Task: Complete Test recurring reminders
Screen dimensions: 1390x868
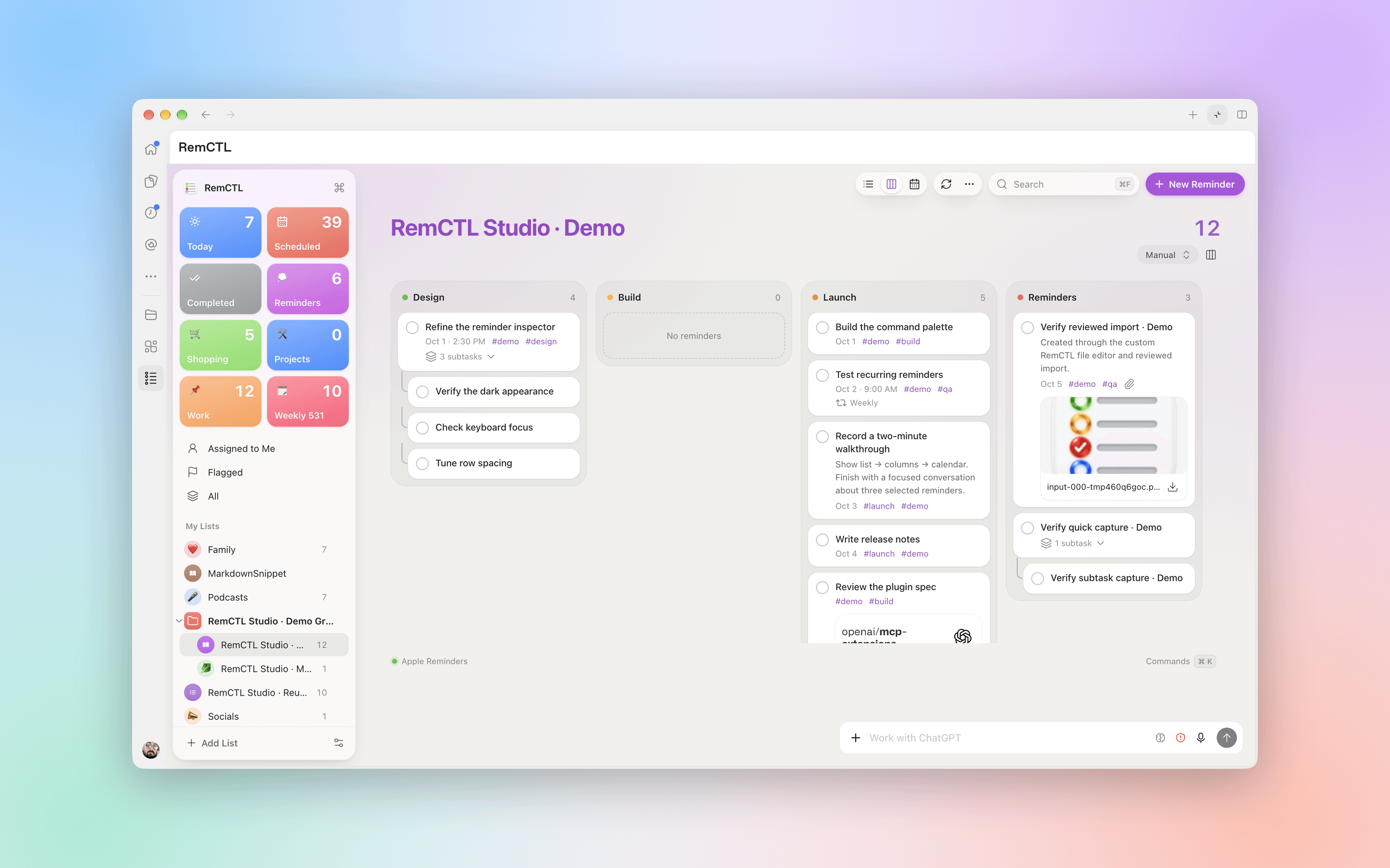Action: click(822, 375)
